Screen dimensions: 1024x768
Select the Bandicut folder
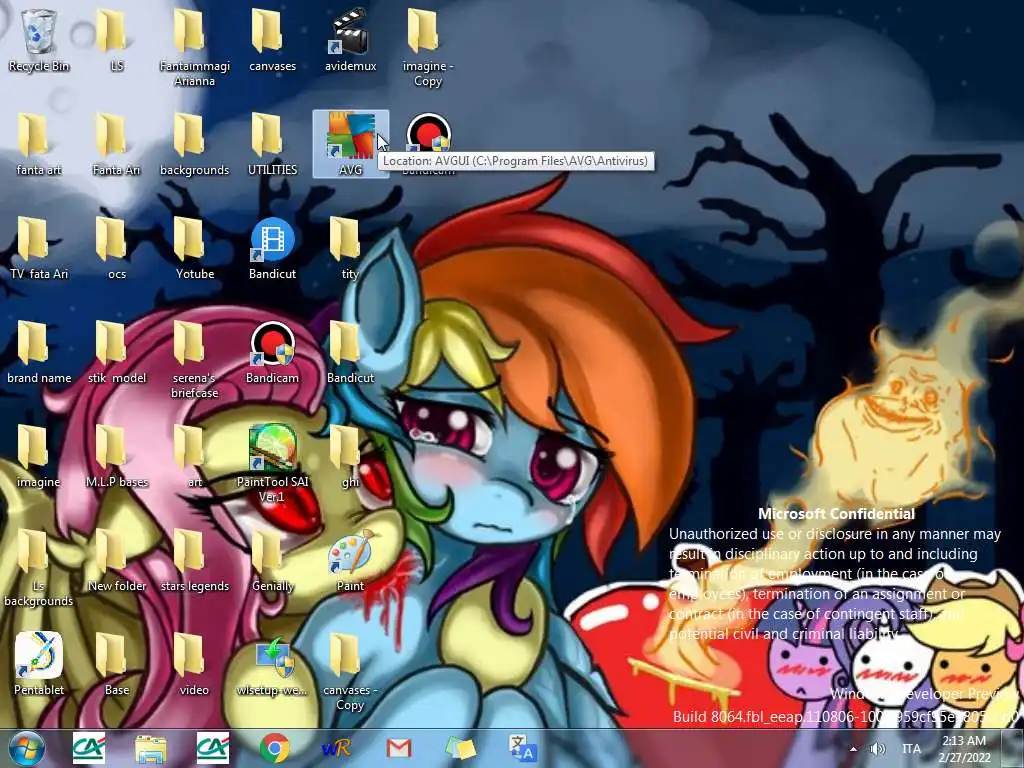point(351,353)
